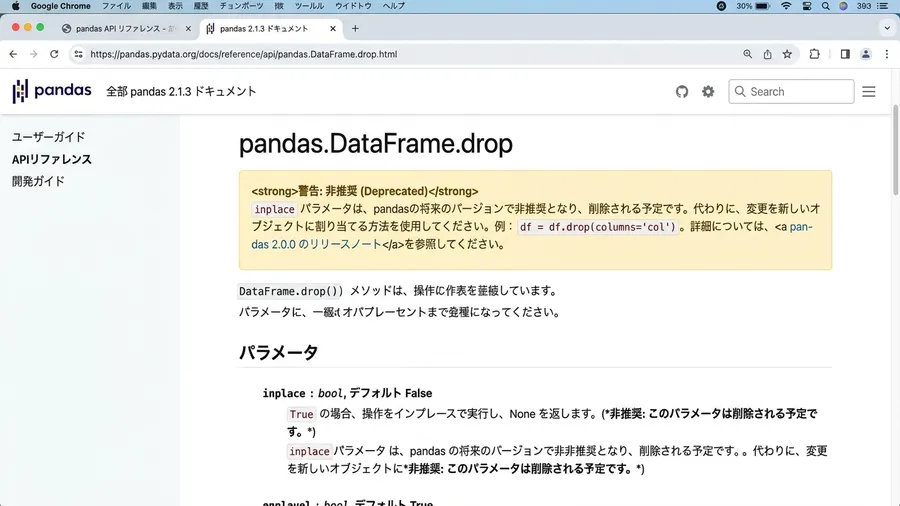Open the 編集 menu
This screenshot has width=900, height=506.
149,6
